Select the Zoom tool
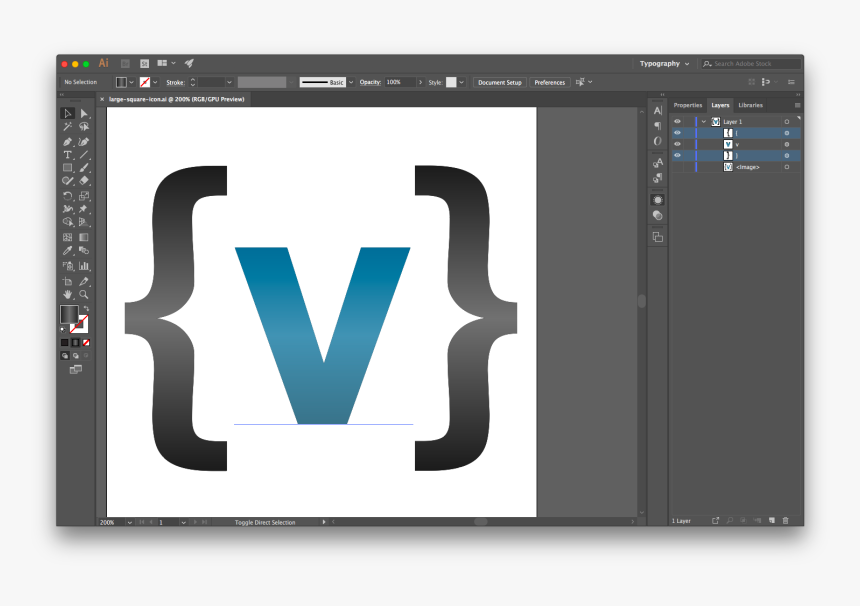This screenshot has width=860, height=606. pos(84,294)
